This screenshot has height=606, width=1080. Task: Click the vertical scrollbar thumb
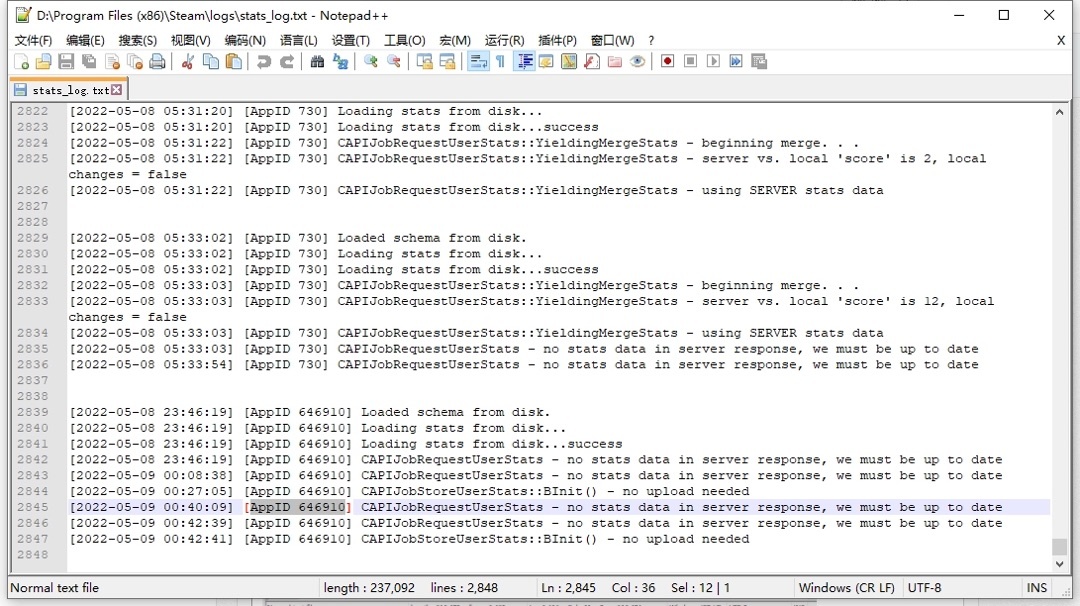pos(1059,547)
